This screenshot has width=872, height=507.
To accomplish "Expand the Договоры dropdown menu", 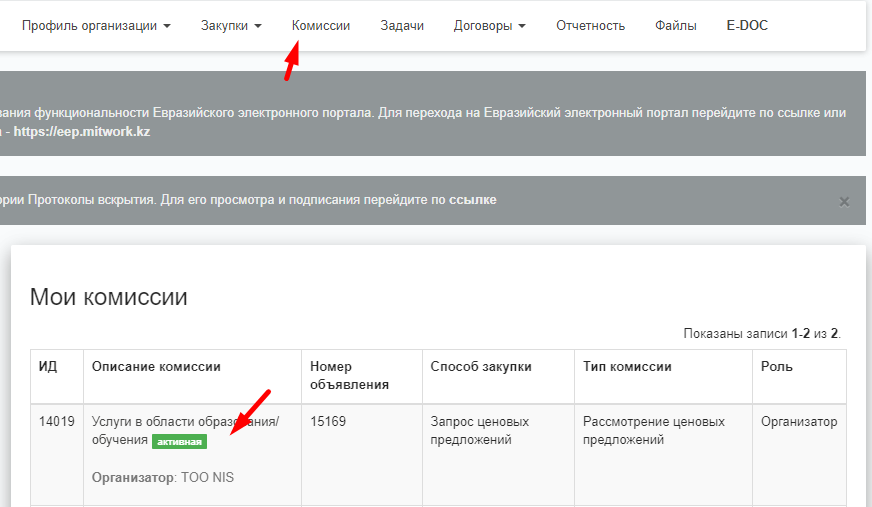I will (x=489, y=26).
